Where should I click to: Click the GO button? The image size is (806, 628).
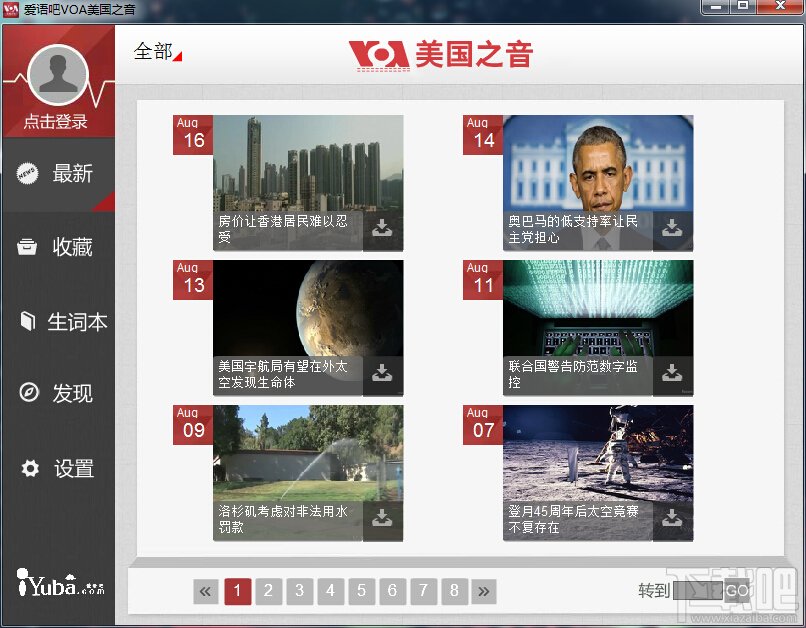tap(737, 591)
